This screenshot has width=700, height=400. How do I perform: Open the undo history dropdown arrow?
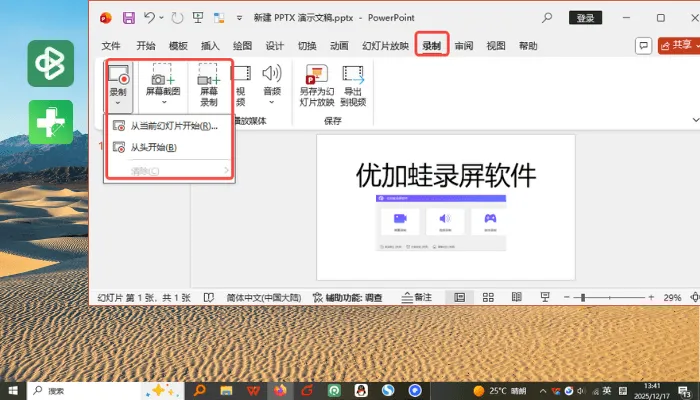click(x=161, y=18)
